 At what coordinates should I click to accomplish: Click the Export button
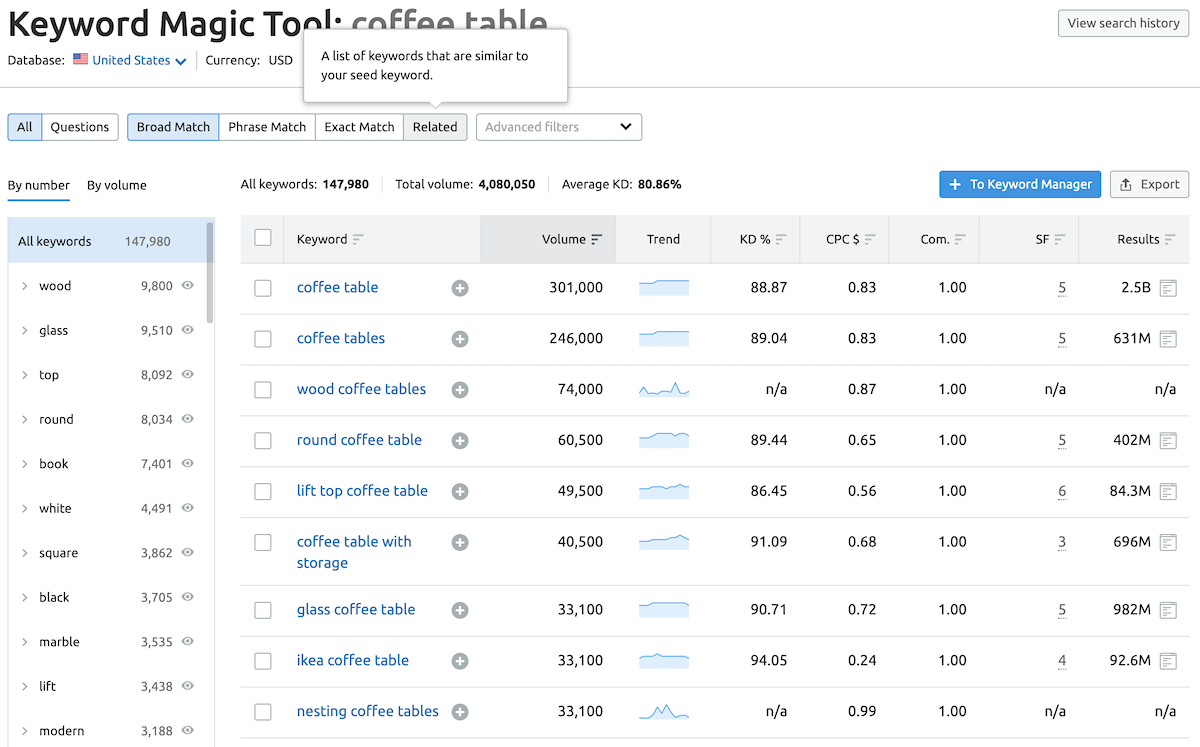(1149, 184)
